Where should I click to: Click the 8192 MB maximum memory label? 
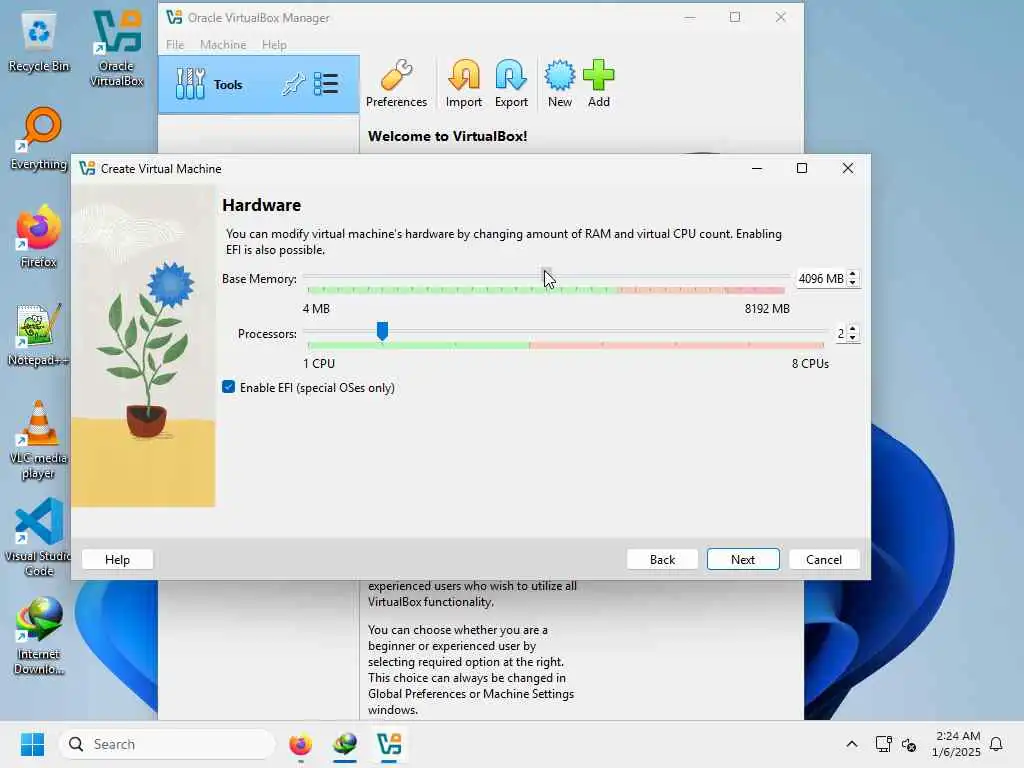[767, 308]
